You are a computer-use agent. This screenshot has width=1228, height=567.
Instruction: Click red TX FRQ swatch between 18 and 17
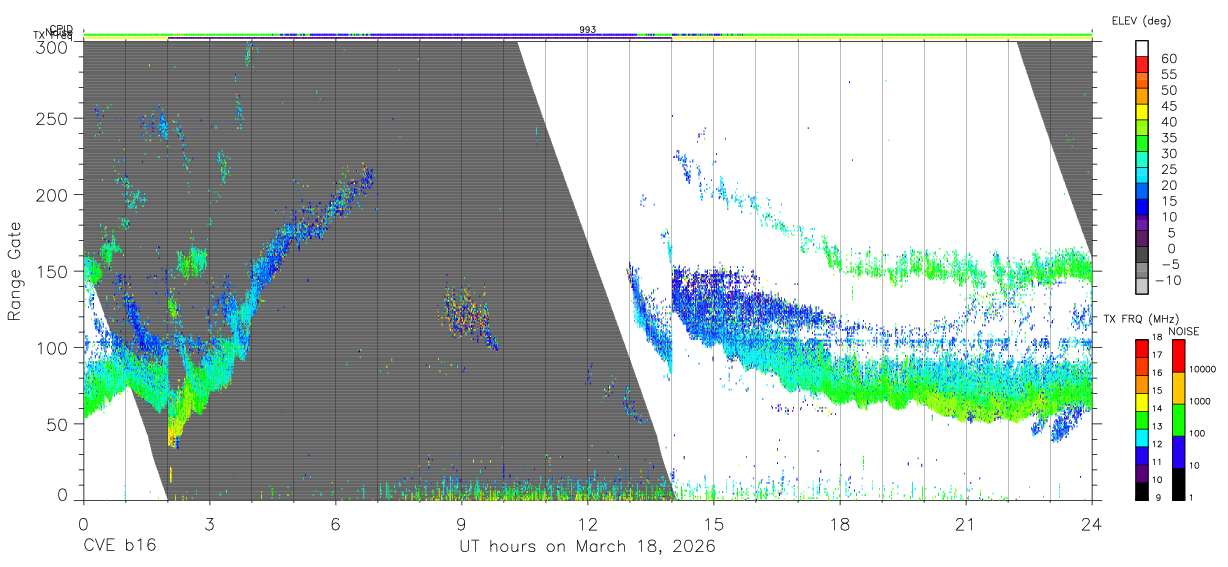1142,348
